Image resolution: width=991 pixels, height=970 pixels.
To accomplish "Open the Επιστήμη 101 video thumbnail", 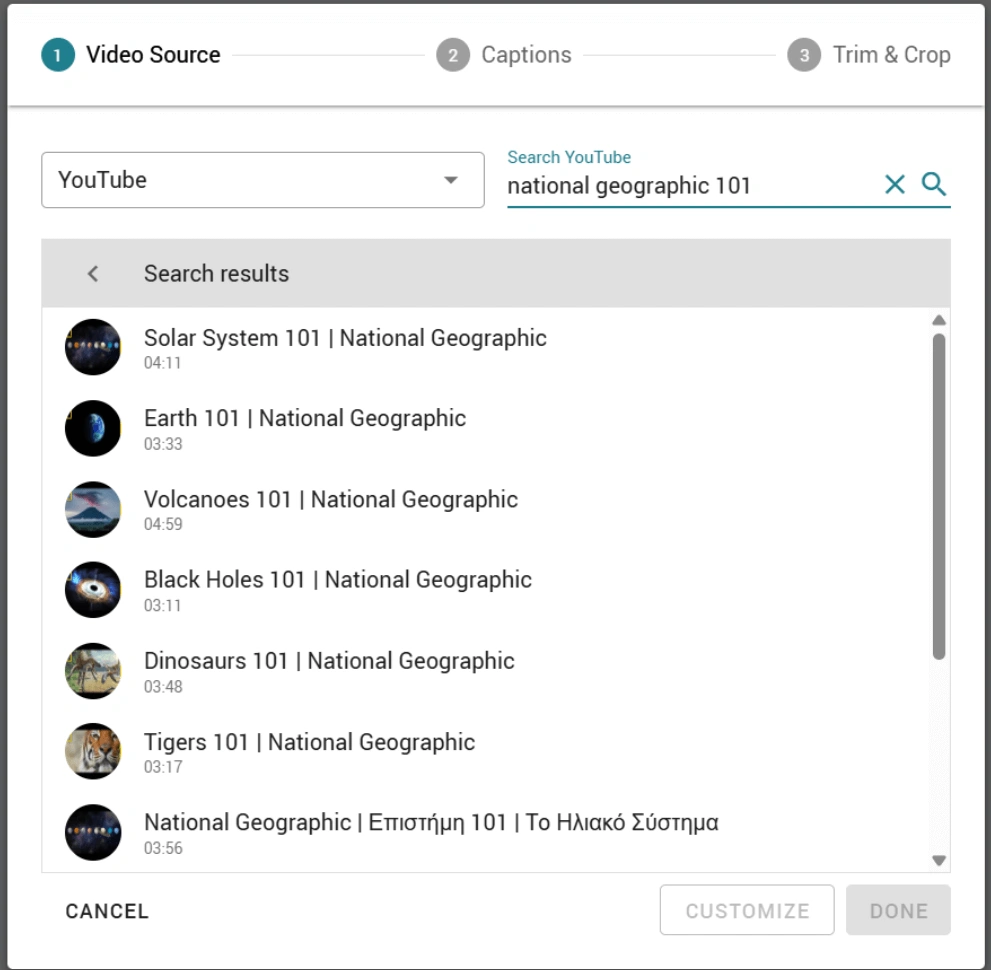I will point(93,832).
